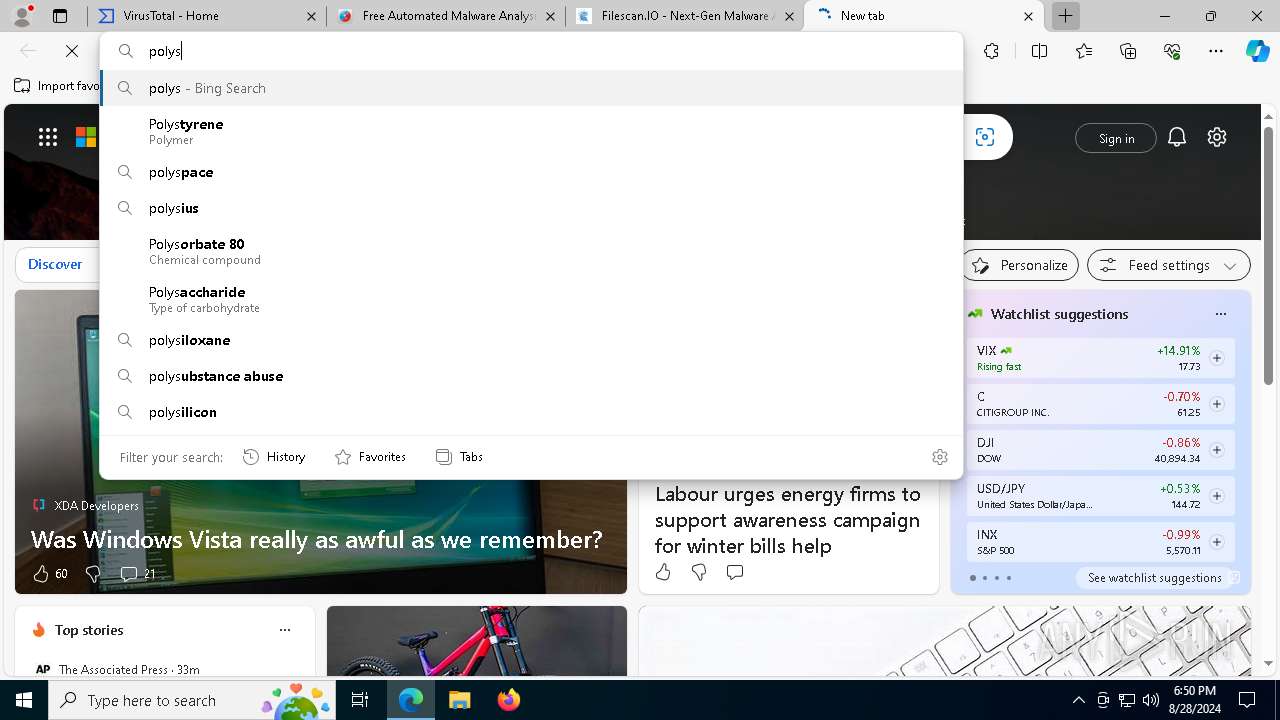Screen dimensions: 1280x720
Task: Open Top stories more options menu
Action: point(285,630)
